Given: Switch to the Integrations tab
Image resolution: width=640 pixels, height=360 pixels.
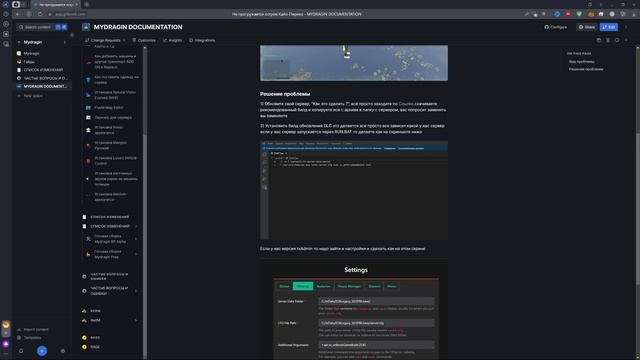Looking at the screenshot, I should click(x=202, y=40).
